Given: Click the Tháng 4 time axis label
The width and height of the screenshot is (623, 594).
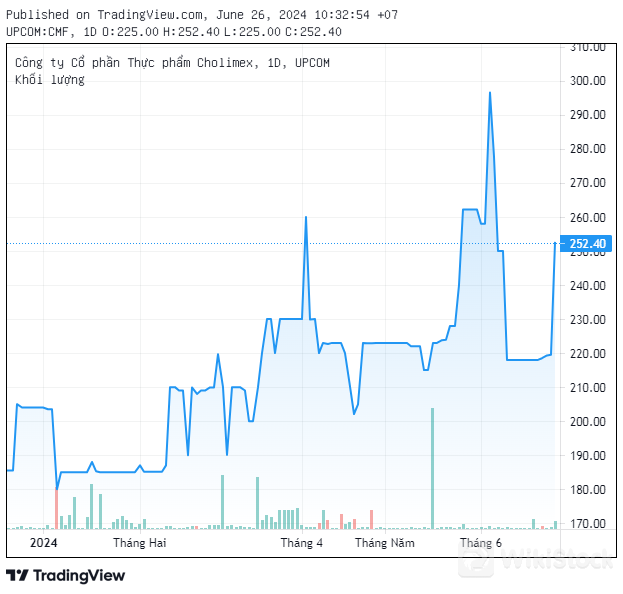Looking at the screenshot, I should point(301,543).
